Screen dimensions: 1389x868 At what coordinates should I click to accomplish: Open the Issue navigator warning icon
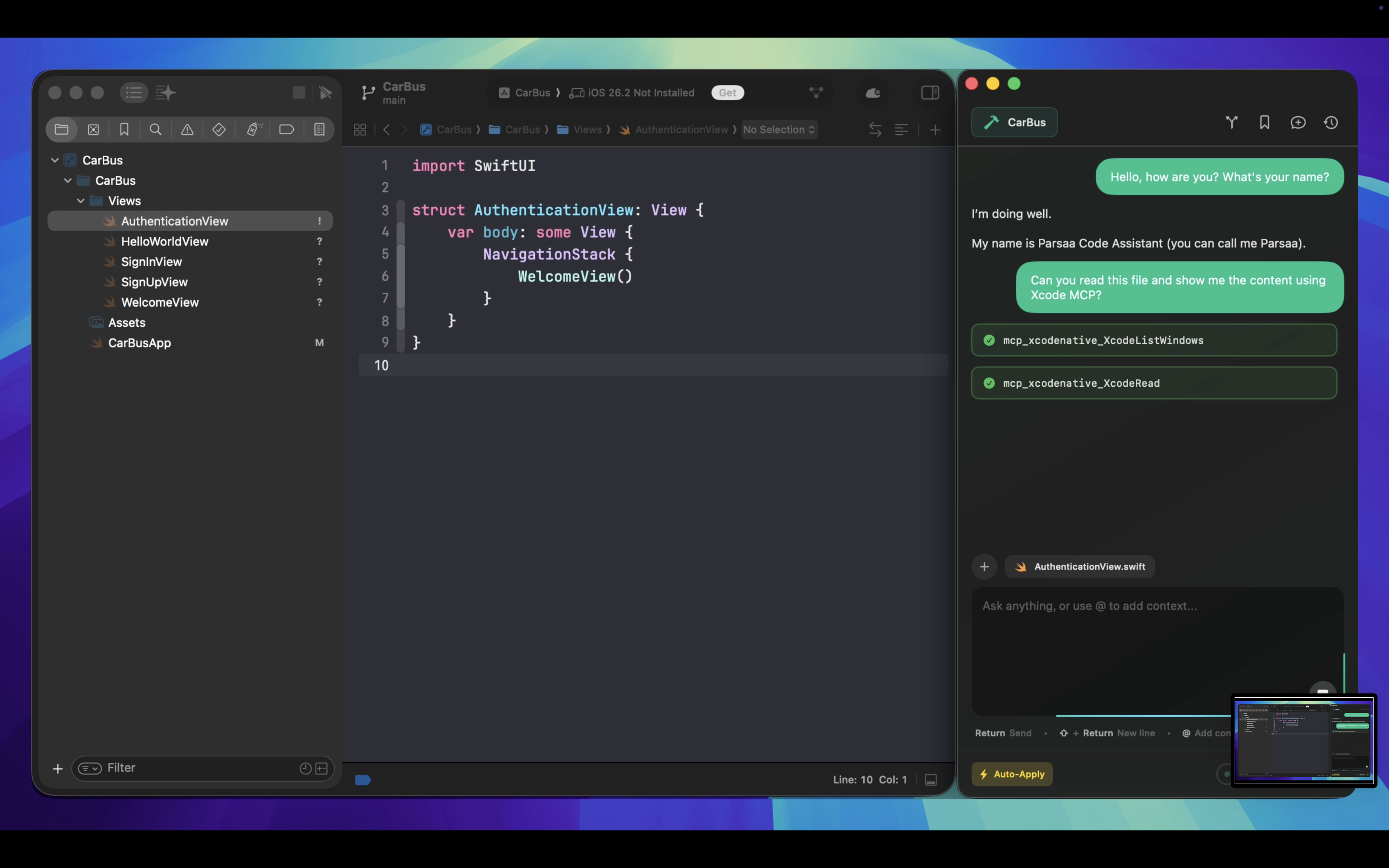187,130
